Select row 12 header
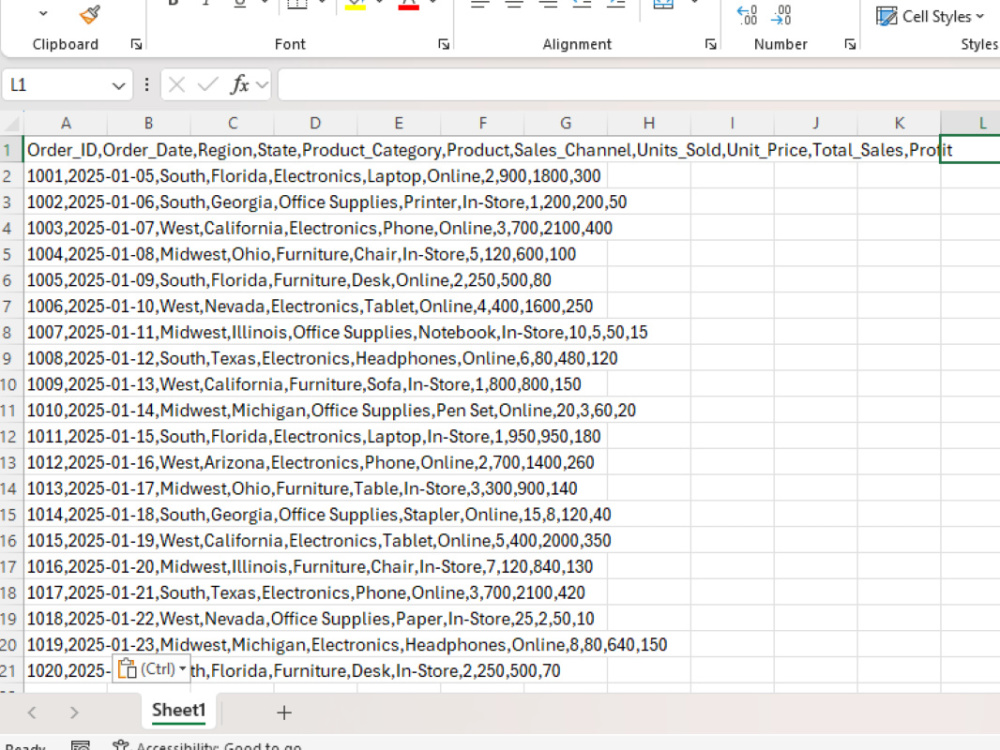This screenshot has width=1000, height=750. (11, 436)
